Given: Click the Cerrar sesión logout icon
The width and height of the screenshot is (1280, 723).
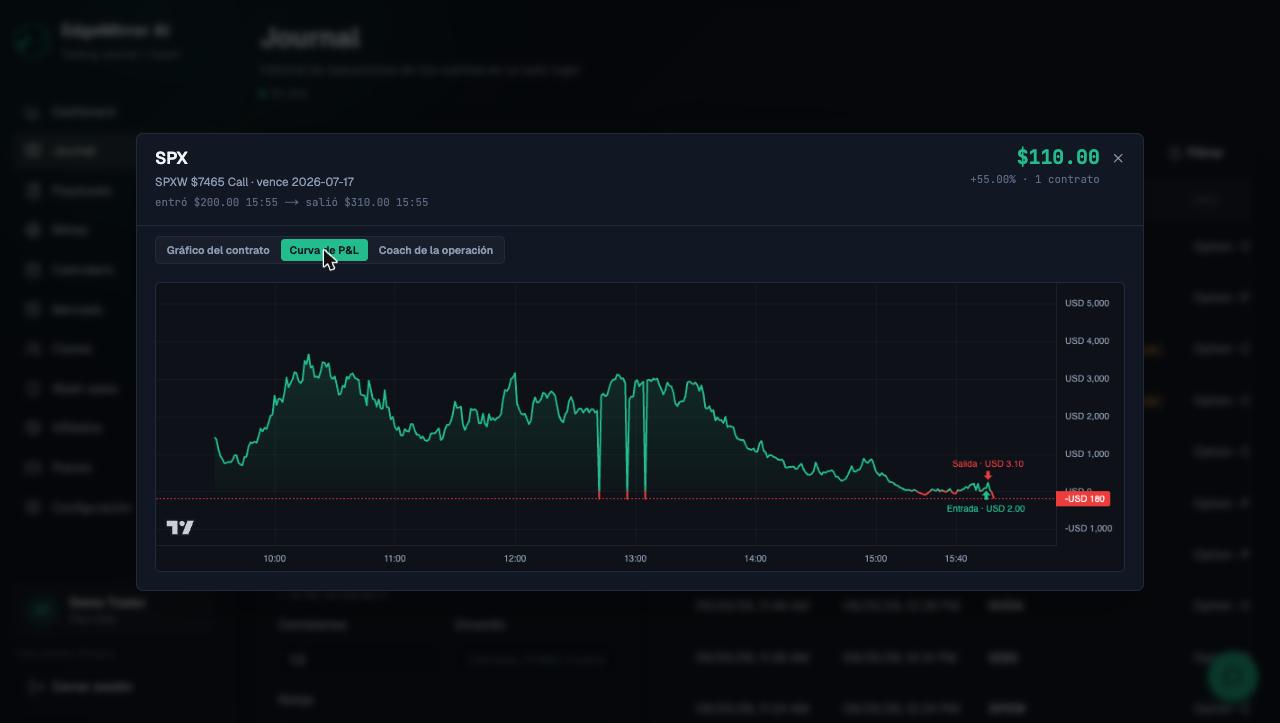Looking at the screenshot, I should point(33,687).
